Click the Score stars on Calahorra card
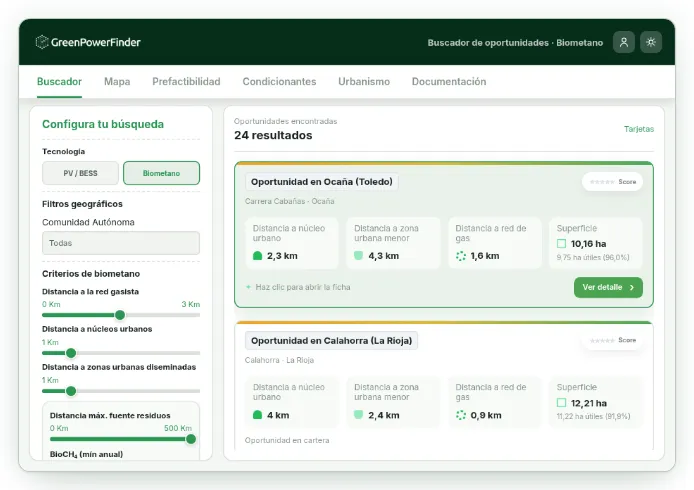Viewport: 694px width, 490px height. coord(602,340)
